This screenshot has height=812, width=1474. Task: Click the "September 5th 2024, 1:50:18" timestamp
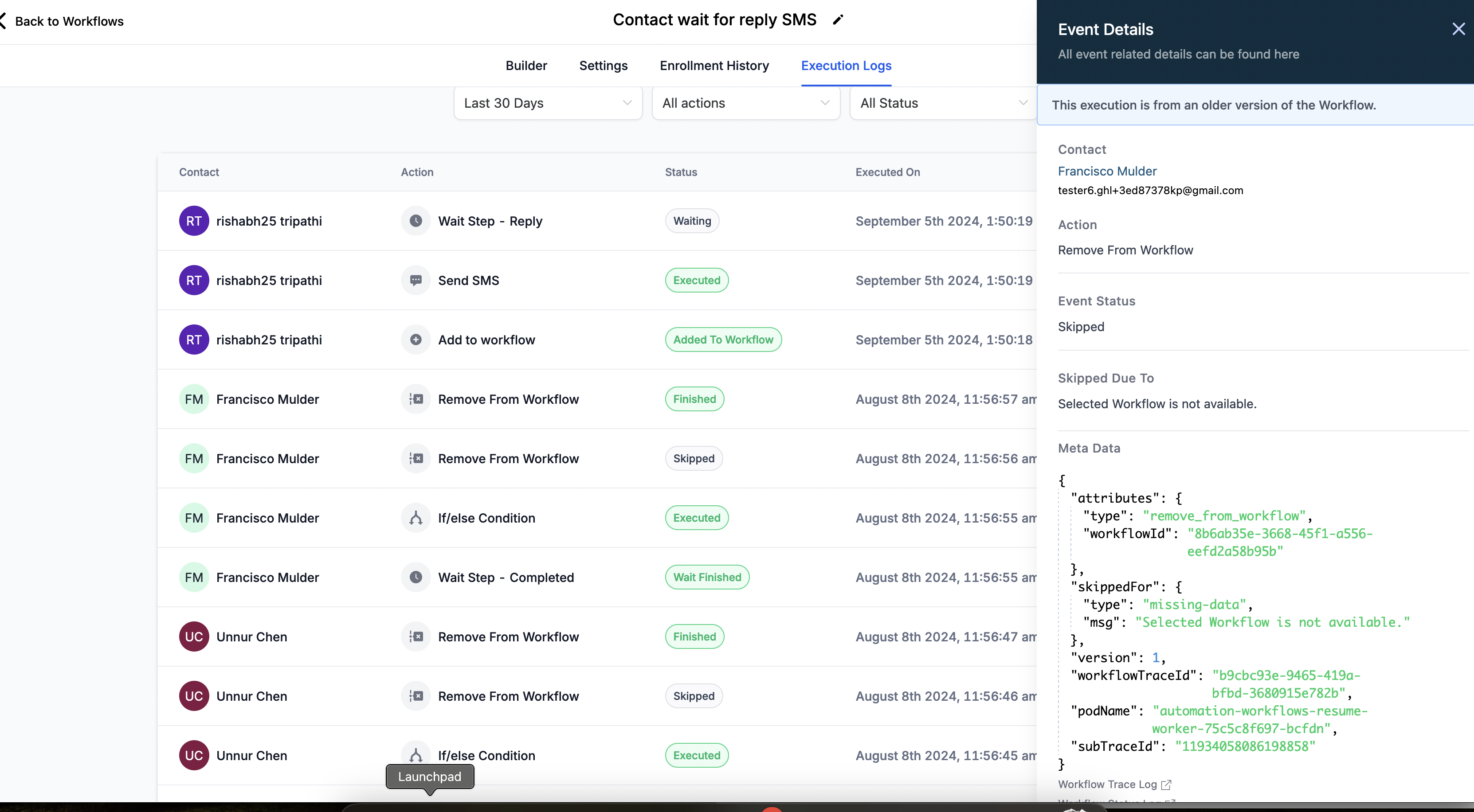click(x=944, y=340)
